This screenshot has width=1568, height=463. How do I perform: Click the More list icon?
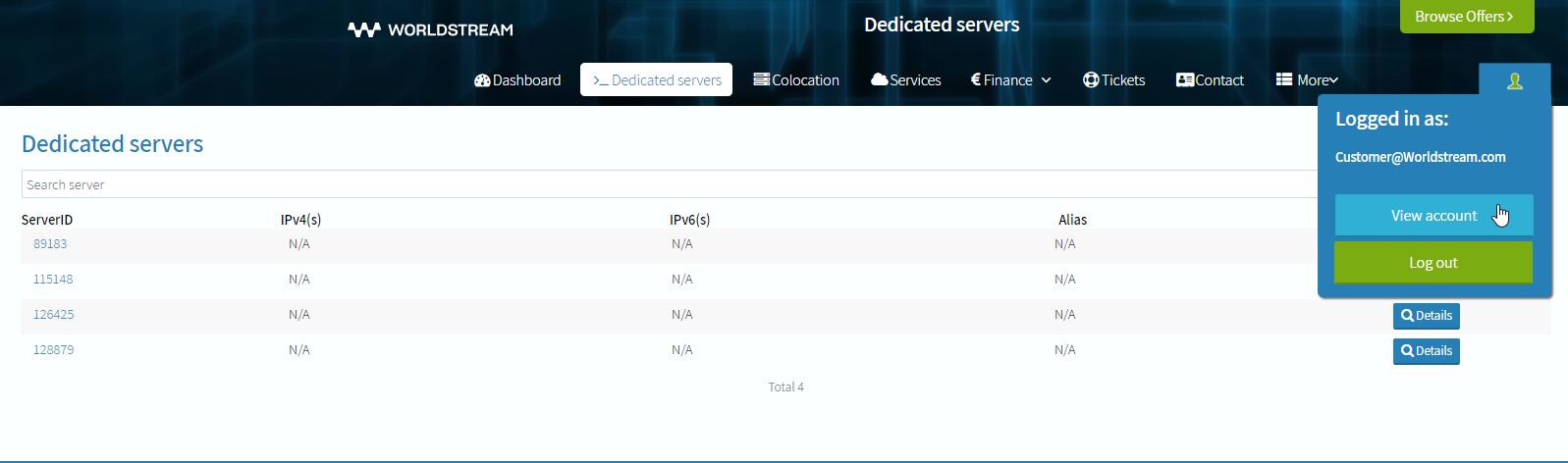point(1284,79)
